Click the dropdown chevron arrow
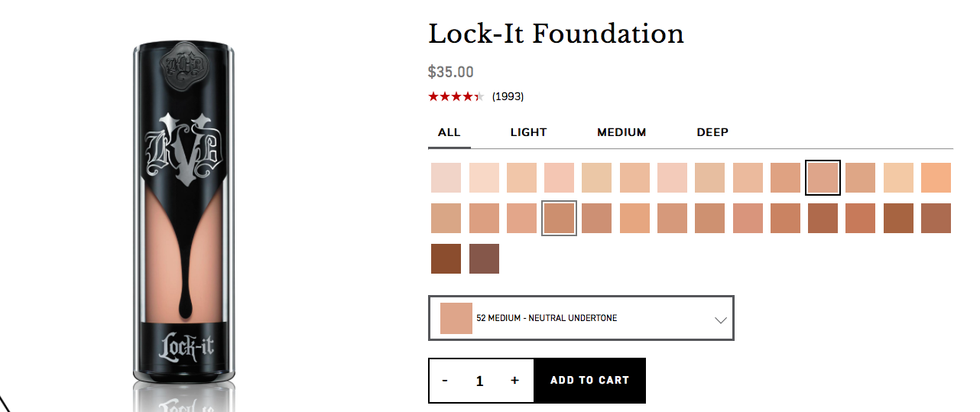980x412 pixels. coord(720,320)
